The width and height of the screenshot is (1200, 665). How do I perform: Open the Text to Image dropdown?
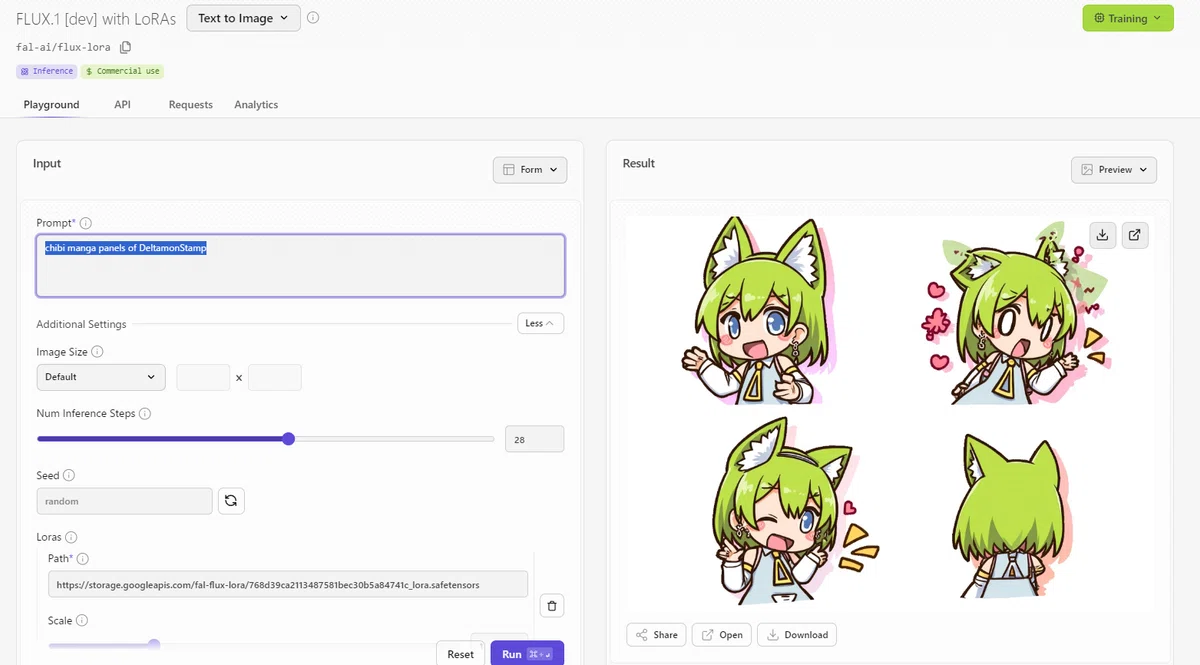click(x=243, y=18)
